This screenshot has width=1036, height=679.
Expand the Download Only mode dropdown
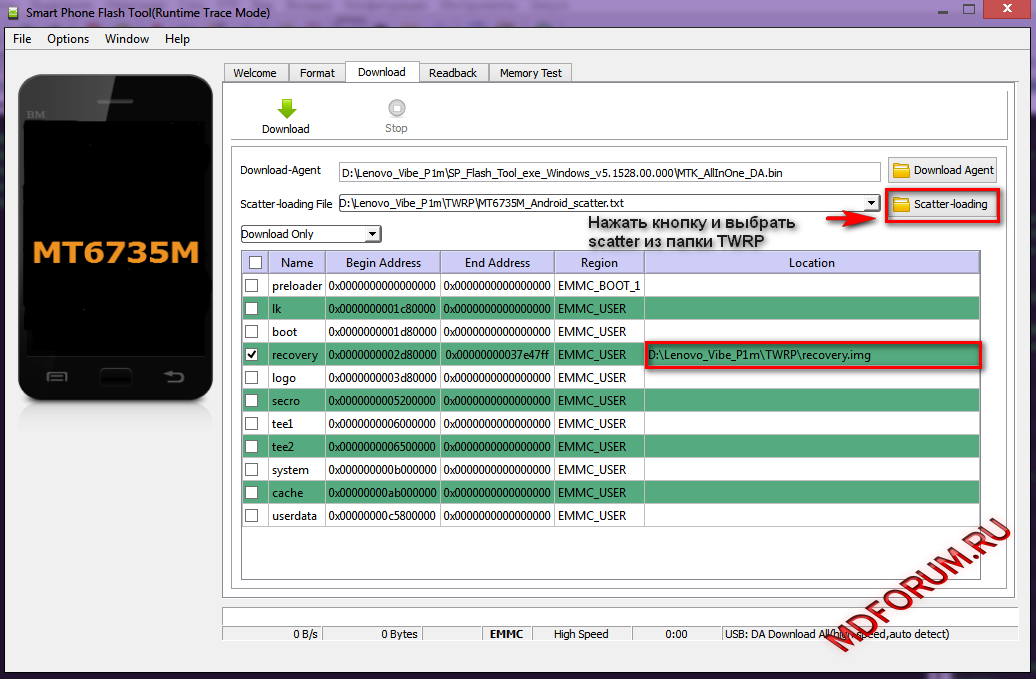[x=372, y=234]
